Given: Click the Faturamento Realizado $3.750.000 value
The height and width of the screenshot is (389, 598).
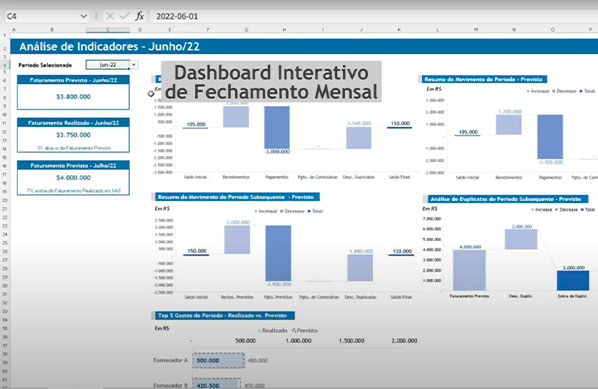Looking at the screenshot, I should [x=73, y=135].
